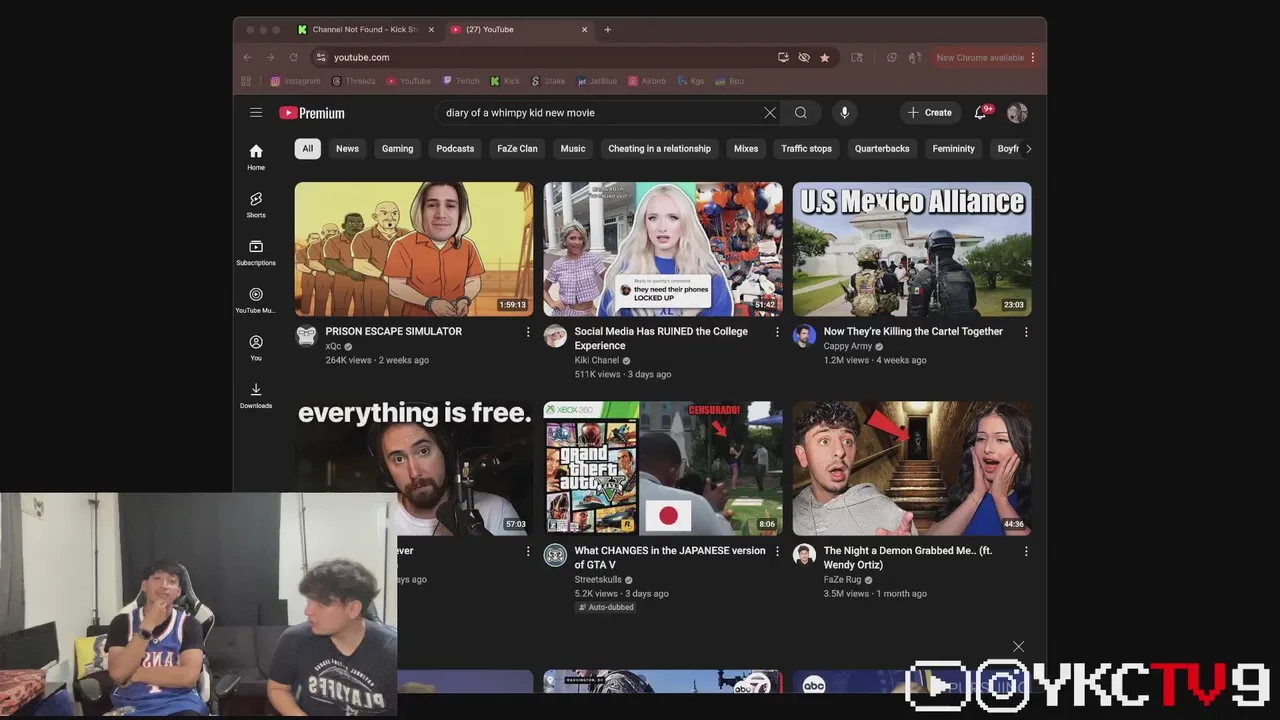This screenshot has width=1280, height=720.
Task: Open the xQc channel avatar
Action: click(x=306, y=336)
